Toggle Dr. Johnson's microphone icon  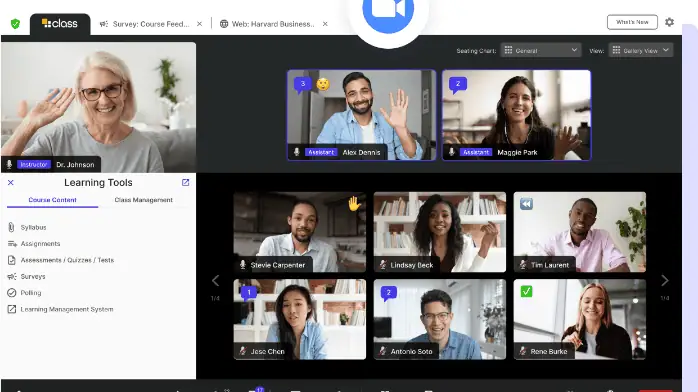[9, 164]
